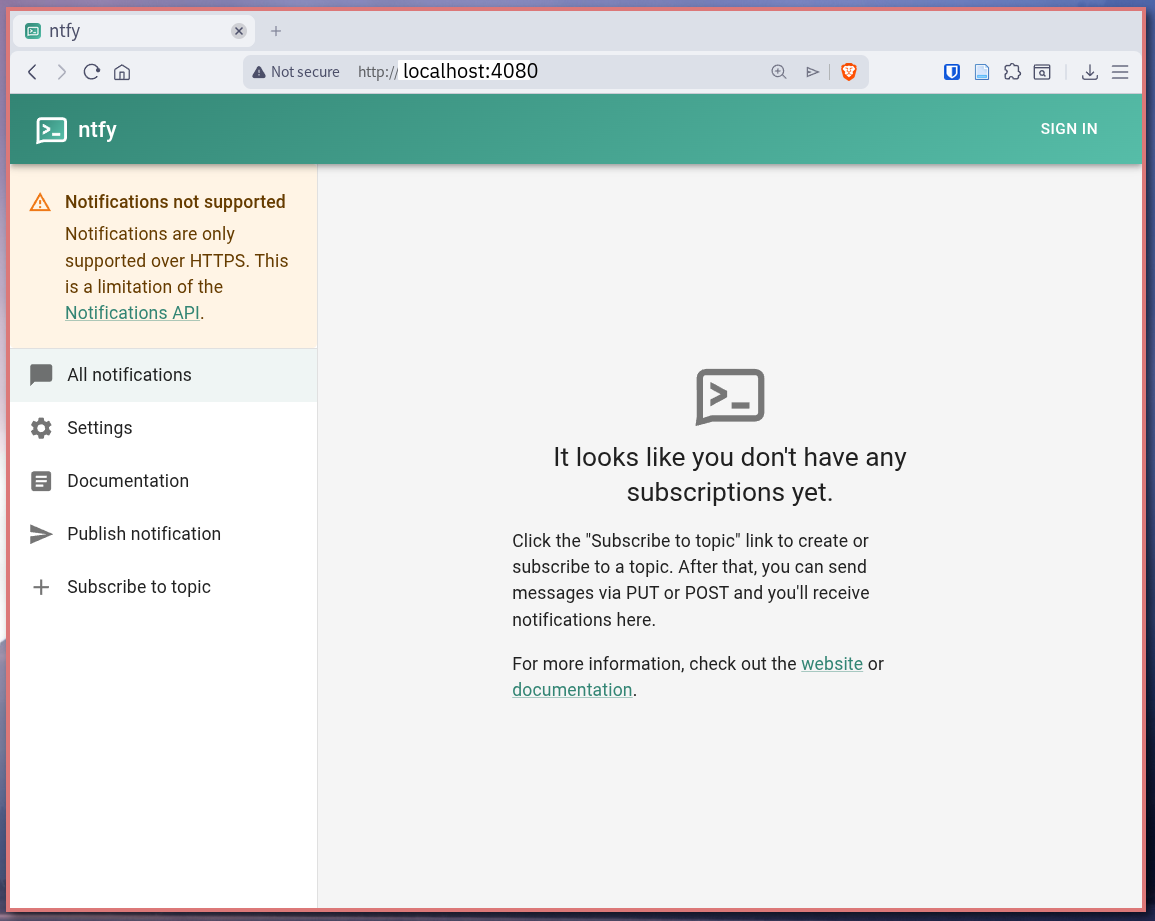Click the ntfy terminal logo in header
The image size is (1155, 921).
pyautogui.click(x=50, y=129)
